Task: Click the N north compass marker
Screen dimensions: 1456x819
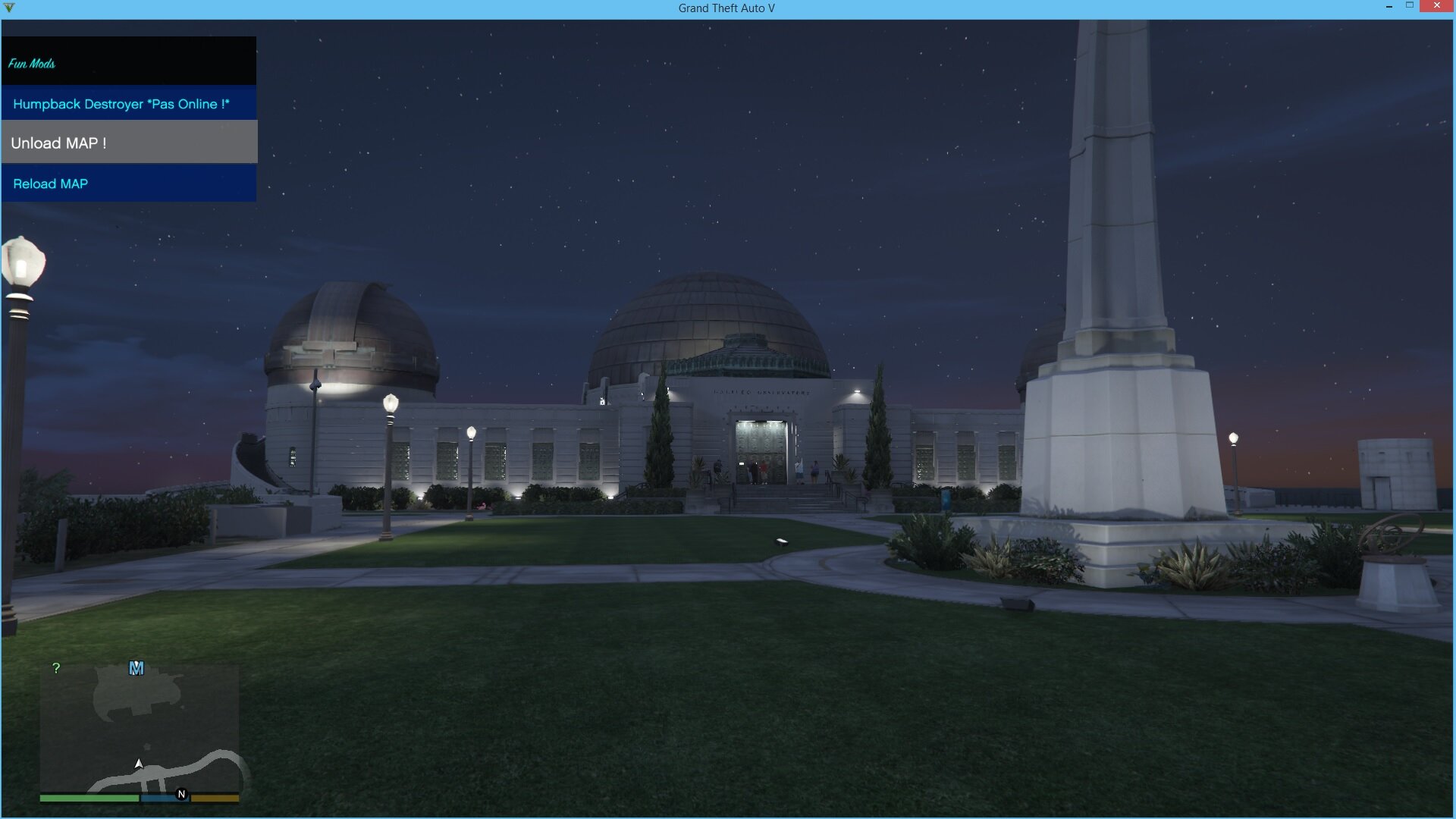Action: click(x=181, y=794)
